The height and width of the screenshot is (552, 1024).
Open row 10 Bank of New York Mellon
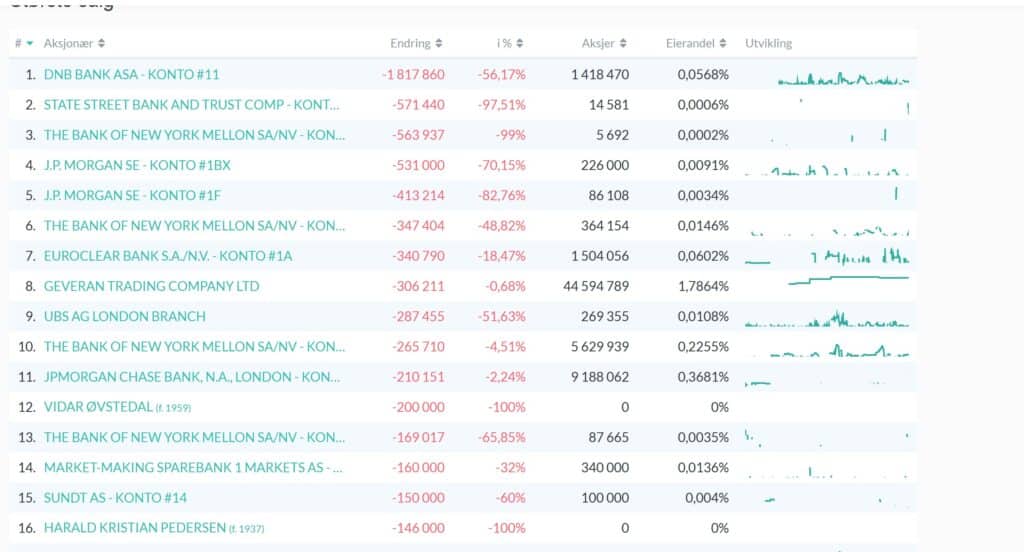click(x=194, y=347)
